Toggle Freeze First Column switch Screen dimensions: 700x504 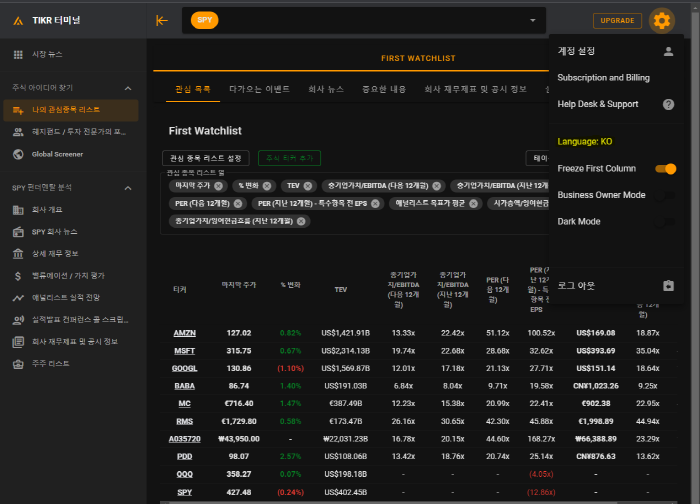[666, 169]
